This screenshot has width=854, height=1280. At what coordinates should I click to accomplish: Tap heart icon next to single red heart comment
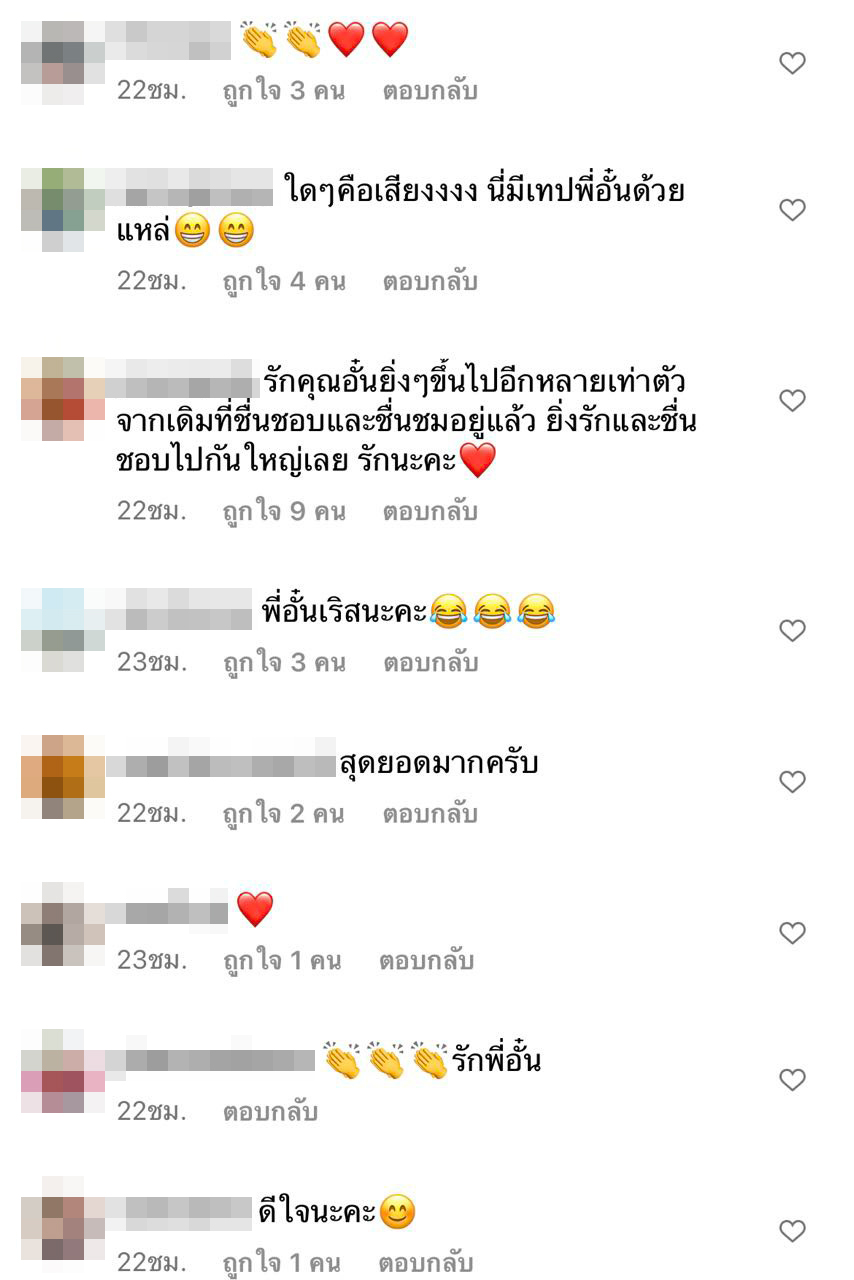(792, 933)
